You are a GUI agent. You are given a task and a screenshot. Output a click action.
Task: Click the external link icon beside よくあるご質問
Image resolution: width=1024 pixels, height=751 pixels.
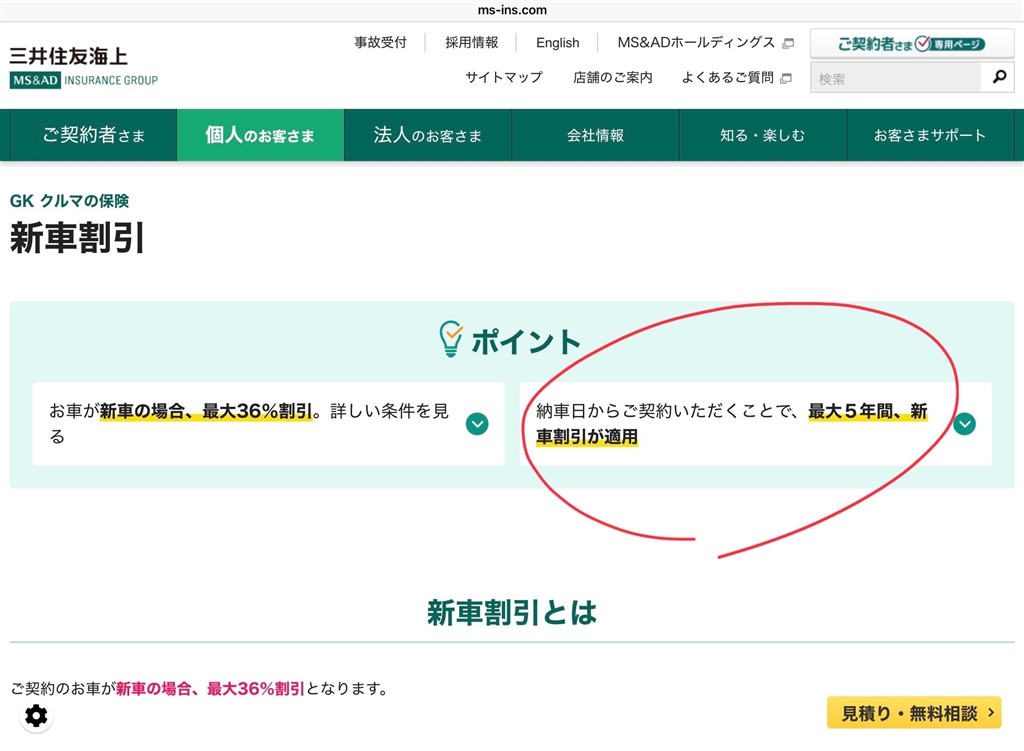point(786,78)
